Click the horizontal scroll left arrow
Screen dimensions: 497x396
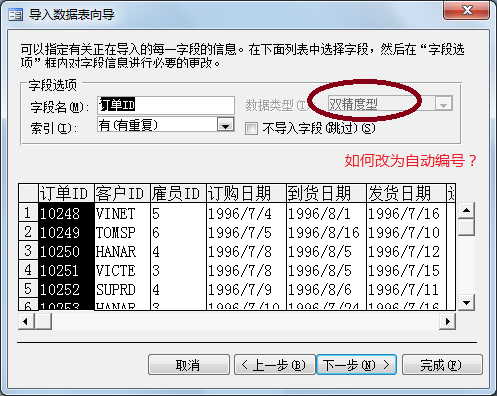[26, 321]
